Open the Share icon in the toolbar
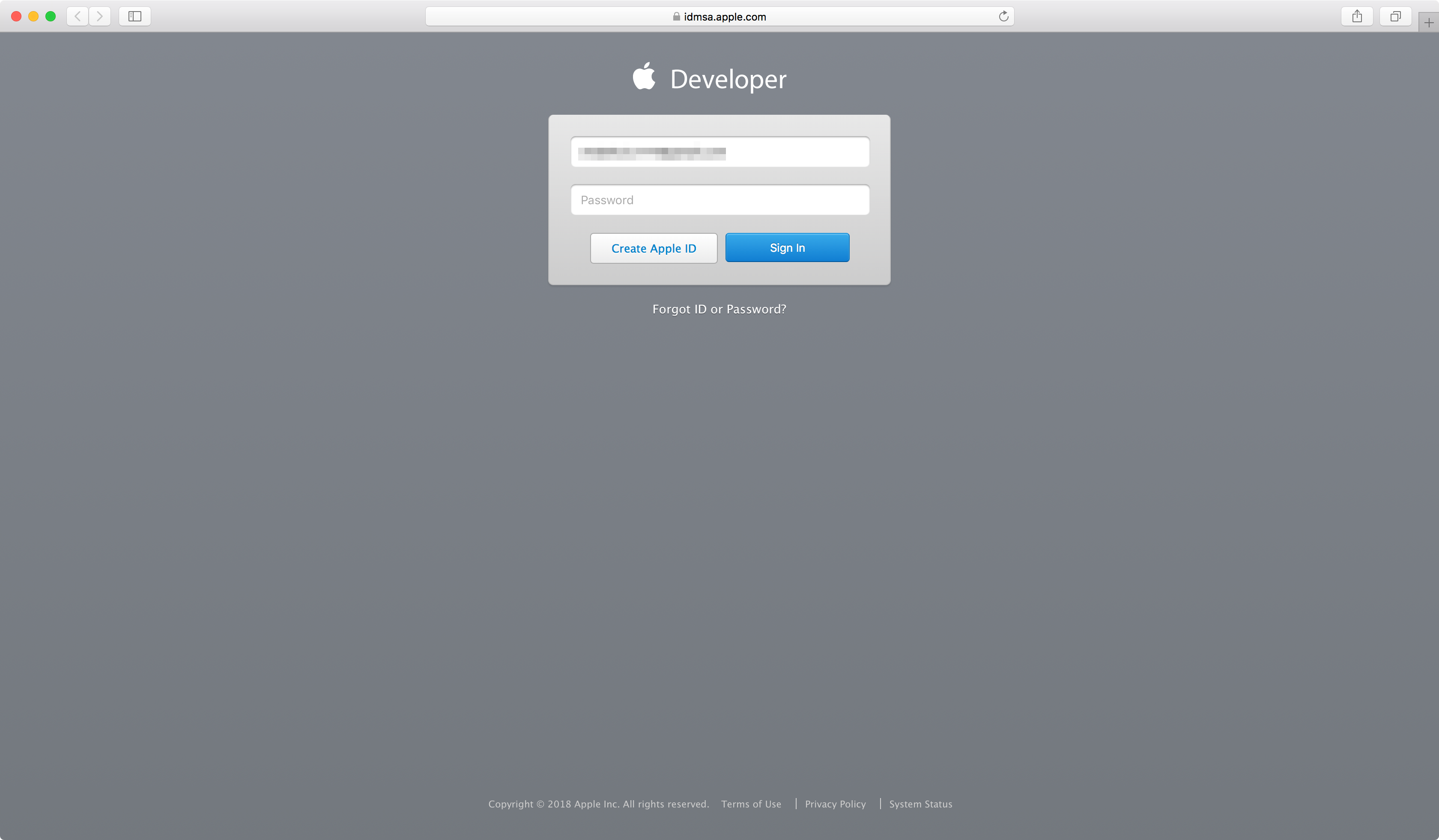Image resolution: width=1439 pixels, height=840 pixels. point(1357,16)
